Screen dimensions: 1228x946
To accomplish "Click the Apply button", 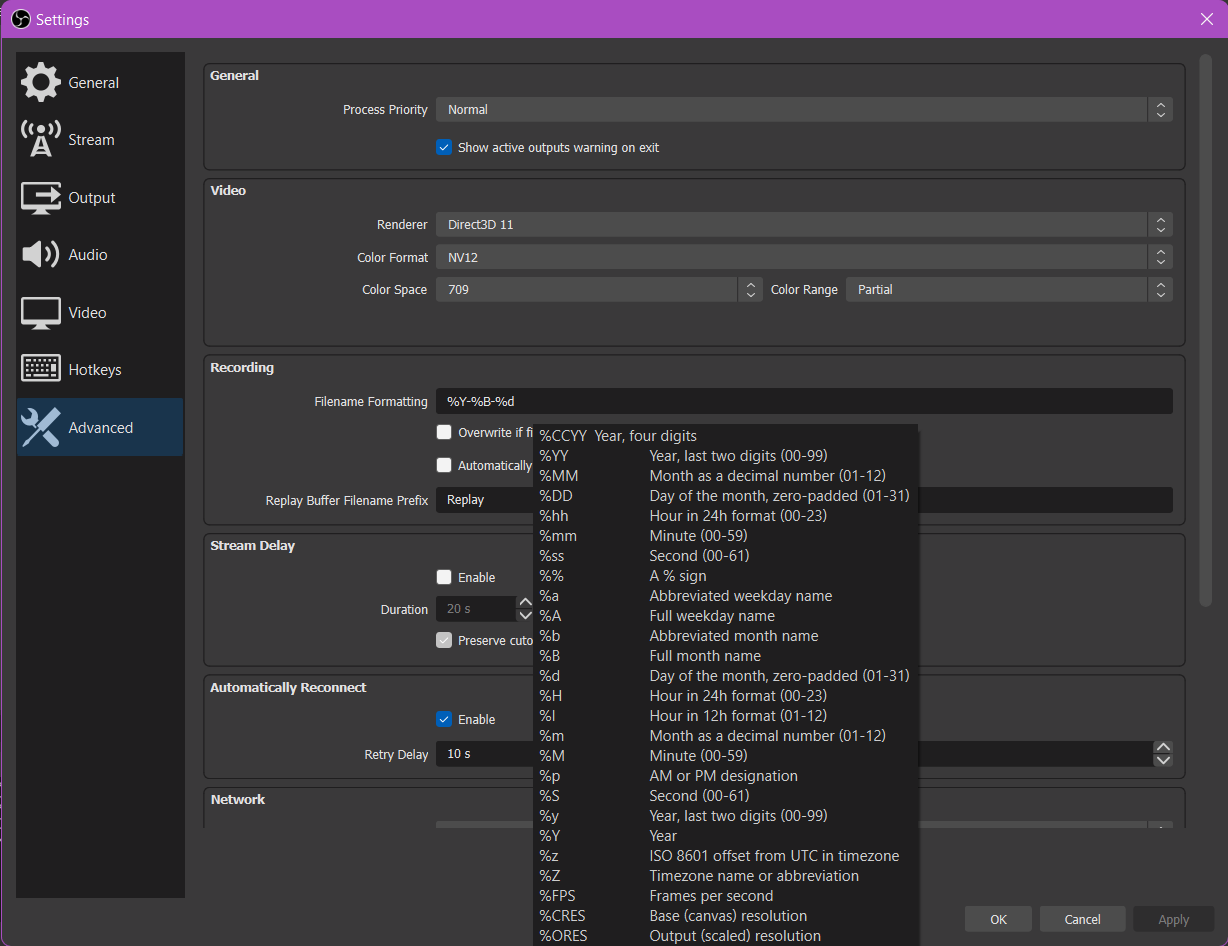I will point(1174,919).
